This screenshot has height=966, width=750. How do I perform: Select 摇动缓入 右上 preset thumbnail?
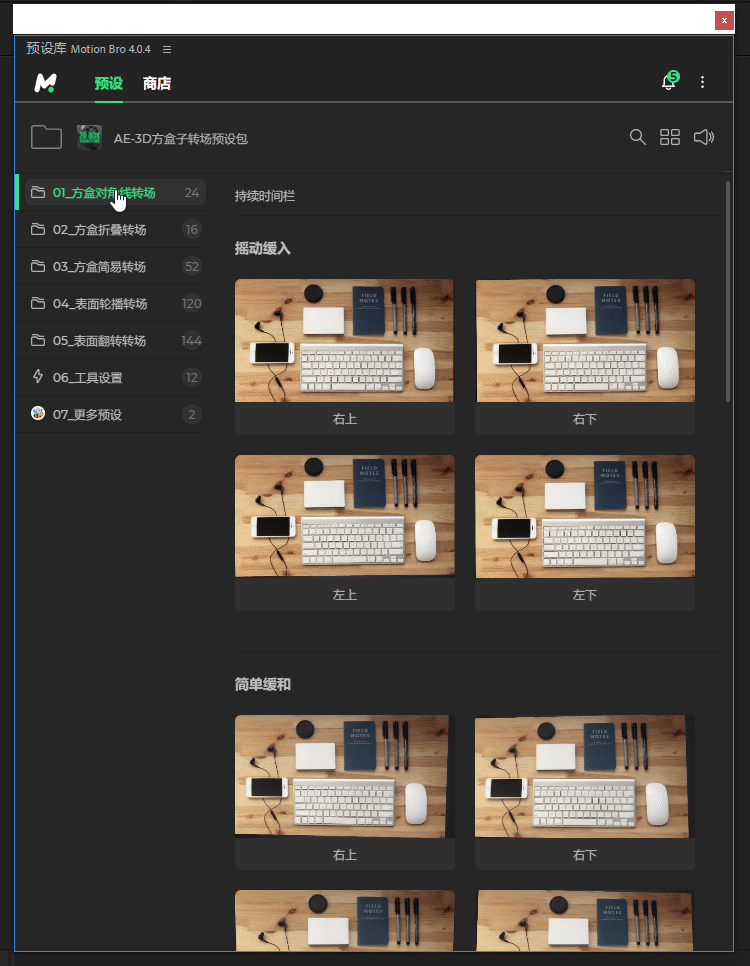coord(344,340)
